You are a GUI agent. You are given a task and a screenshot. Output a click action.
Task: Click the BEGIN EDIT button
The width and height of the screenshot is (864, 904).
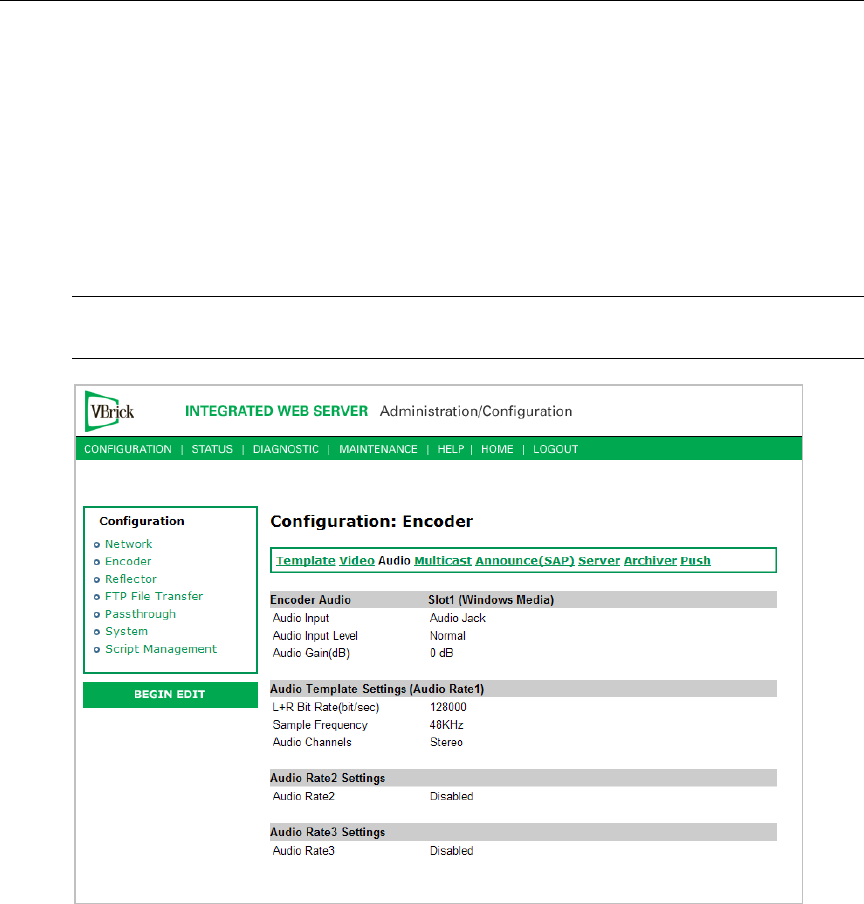(170, 695)
